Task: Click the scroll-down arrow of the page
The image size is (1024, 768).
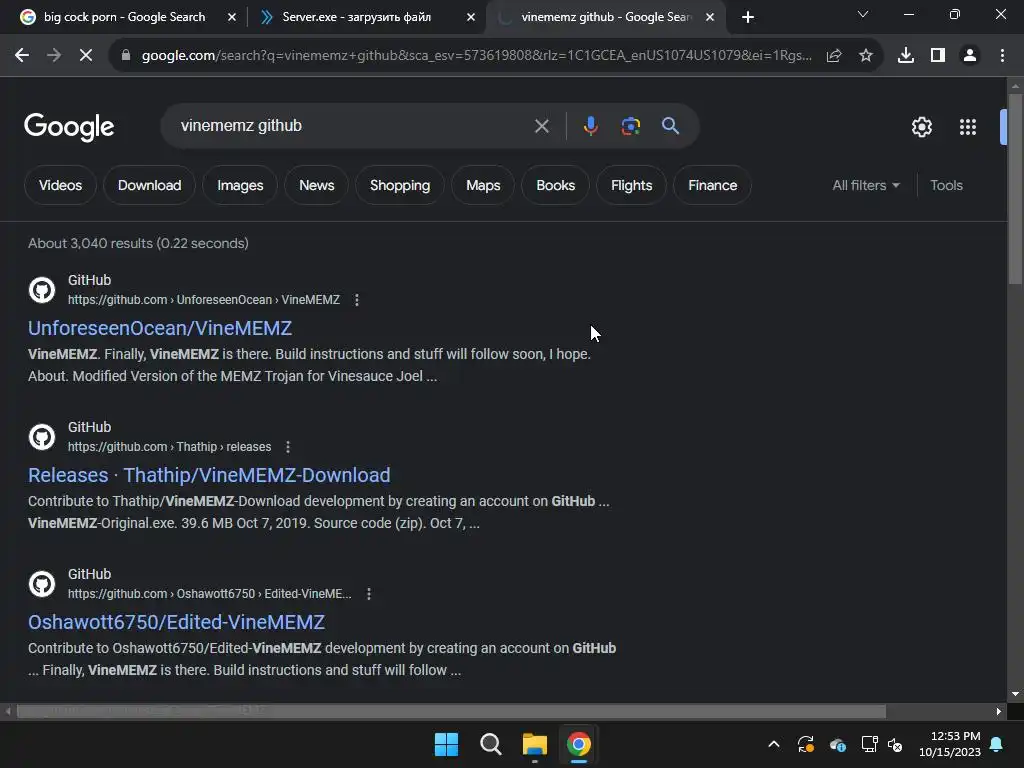Action: click(1016, 694)
